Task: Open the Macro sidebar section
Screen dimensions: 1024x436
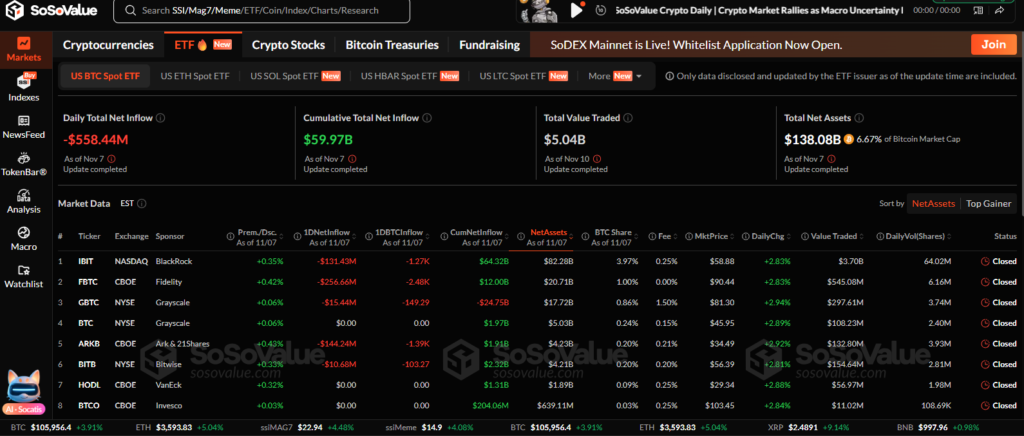Action: pyautogui.click(x=23, y=237)
